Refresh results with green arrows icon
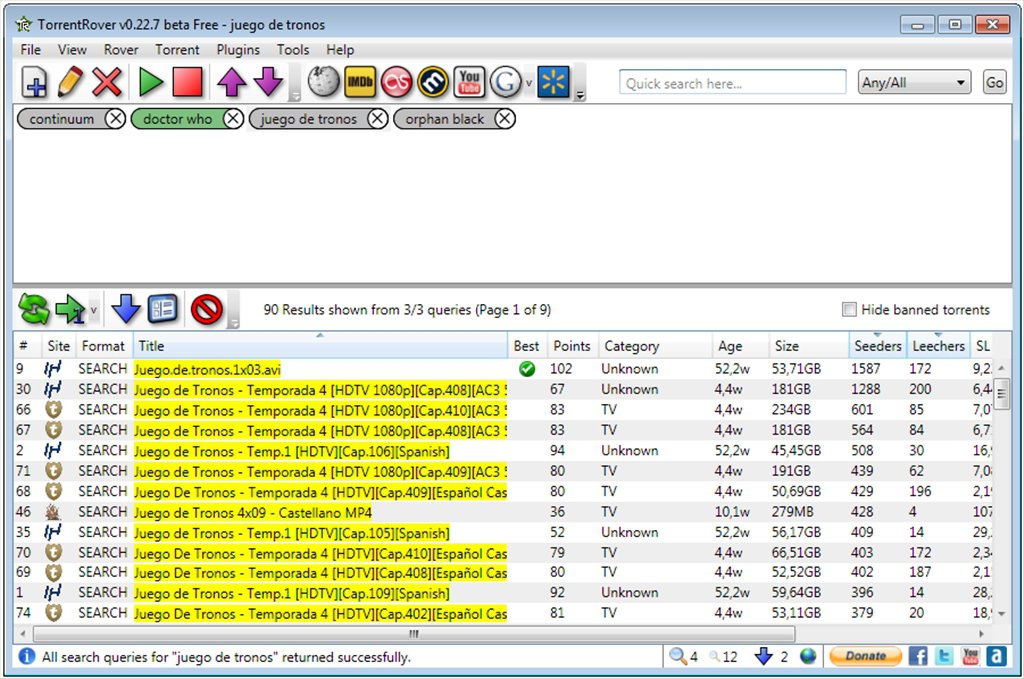 pyautogui.click(x=33, y=310)
